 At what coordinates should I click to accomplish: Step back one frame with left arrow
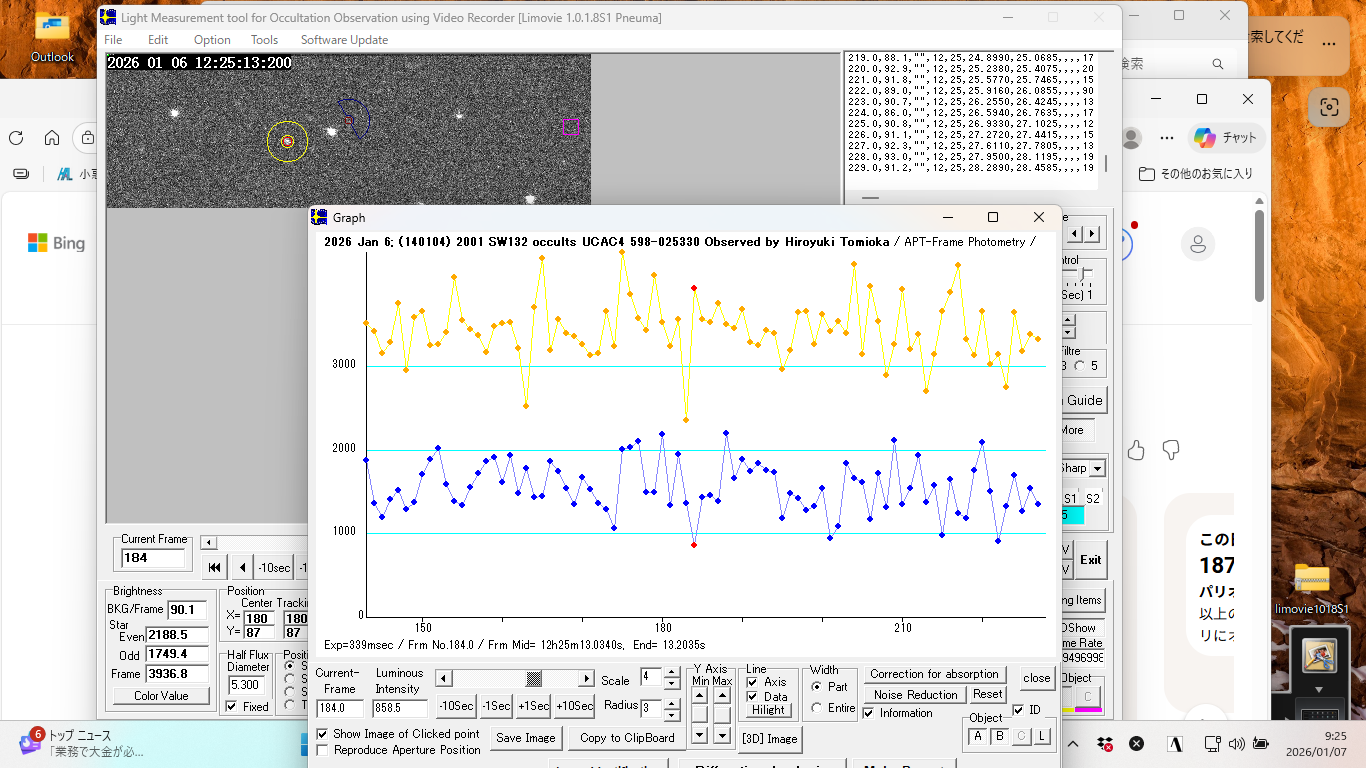[x=242, y=567]
